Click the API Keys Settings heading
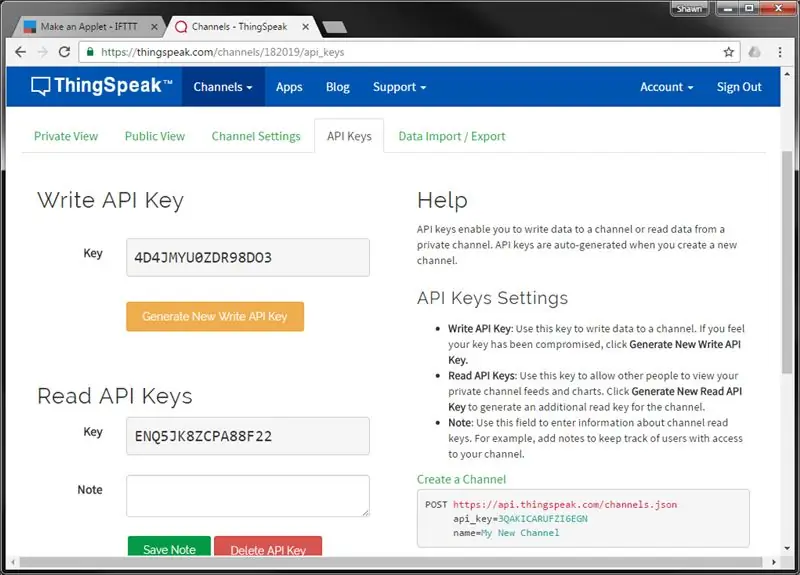This screenshot has height=575, width=800. click(x=492, y=298)
